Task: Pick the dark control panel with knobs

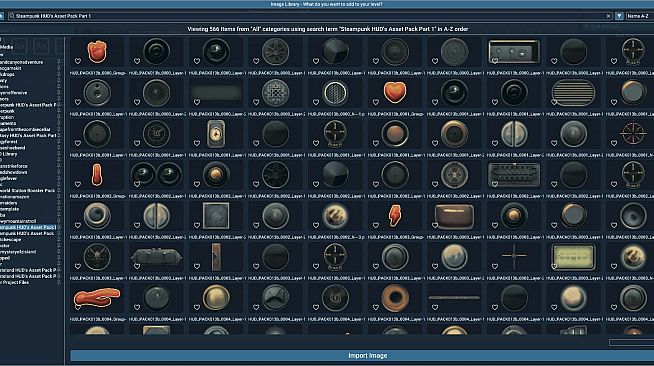Action: (514, 52)
